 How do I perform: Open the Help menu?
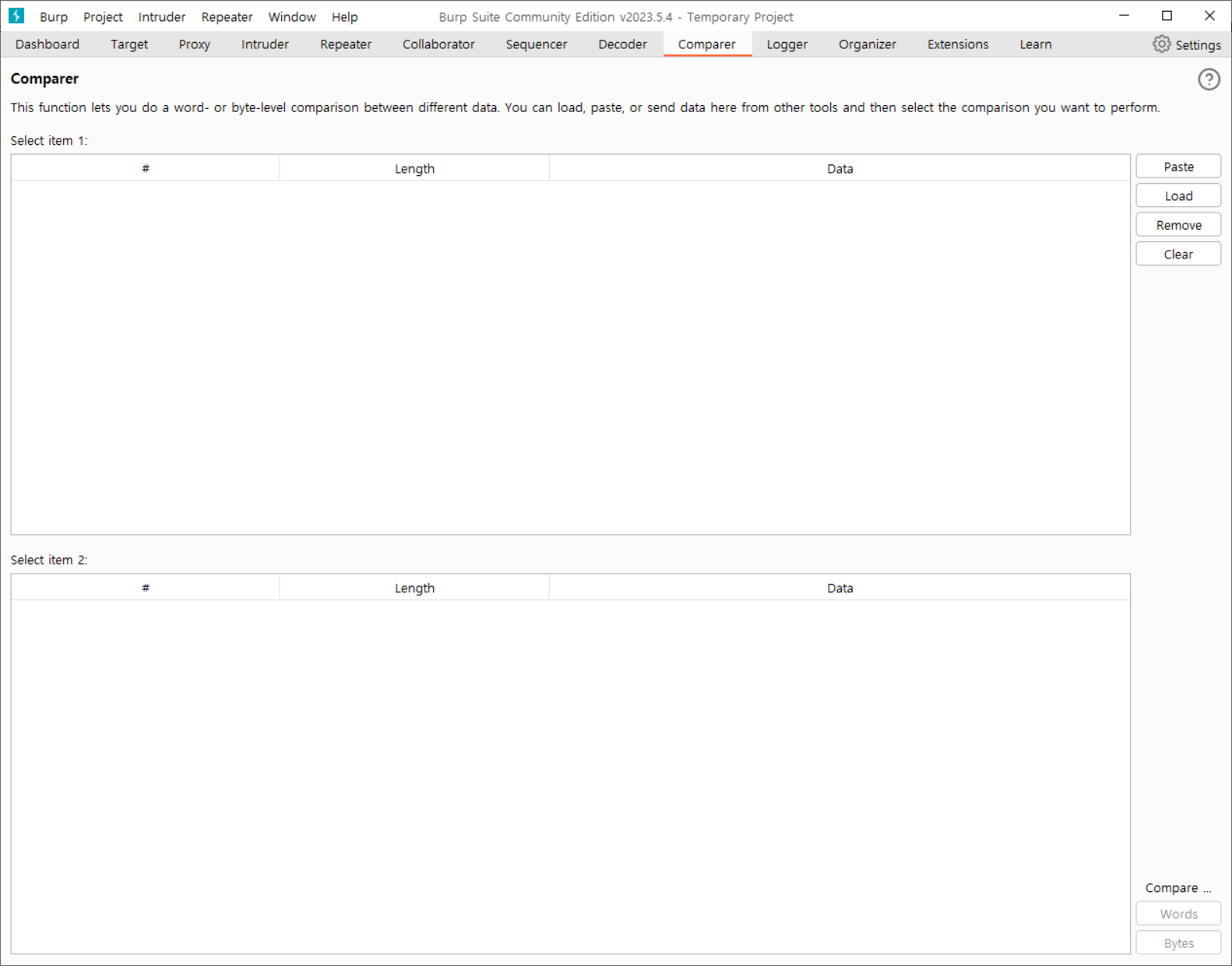click(x=344, y=16)
